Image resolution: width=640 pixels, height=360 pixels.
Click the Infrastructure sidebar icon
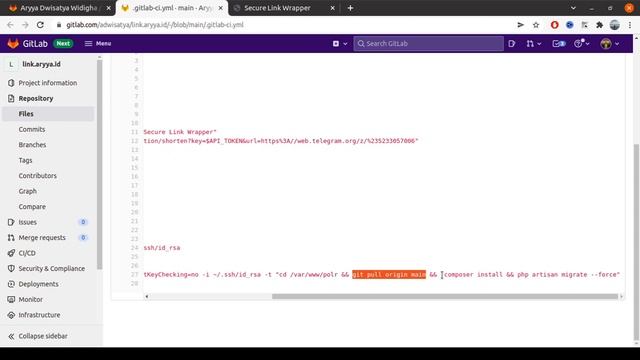[11, 315]
